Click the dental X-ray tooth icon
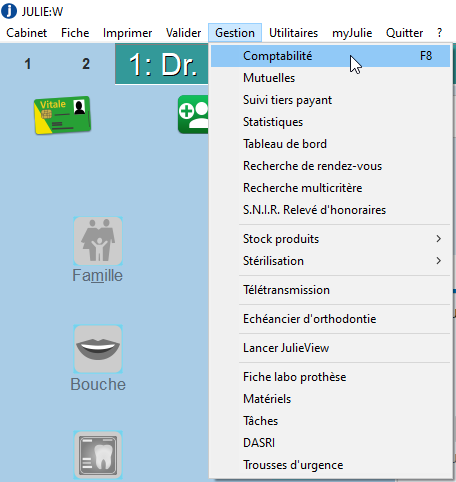456x482 pixels. 98,455
